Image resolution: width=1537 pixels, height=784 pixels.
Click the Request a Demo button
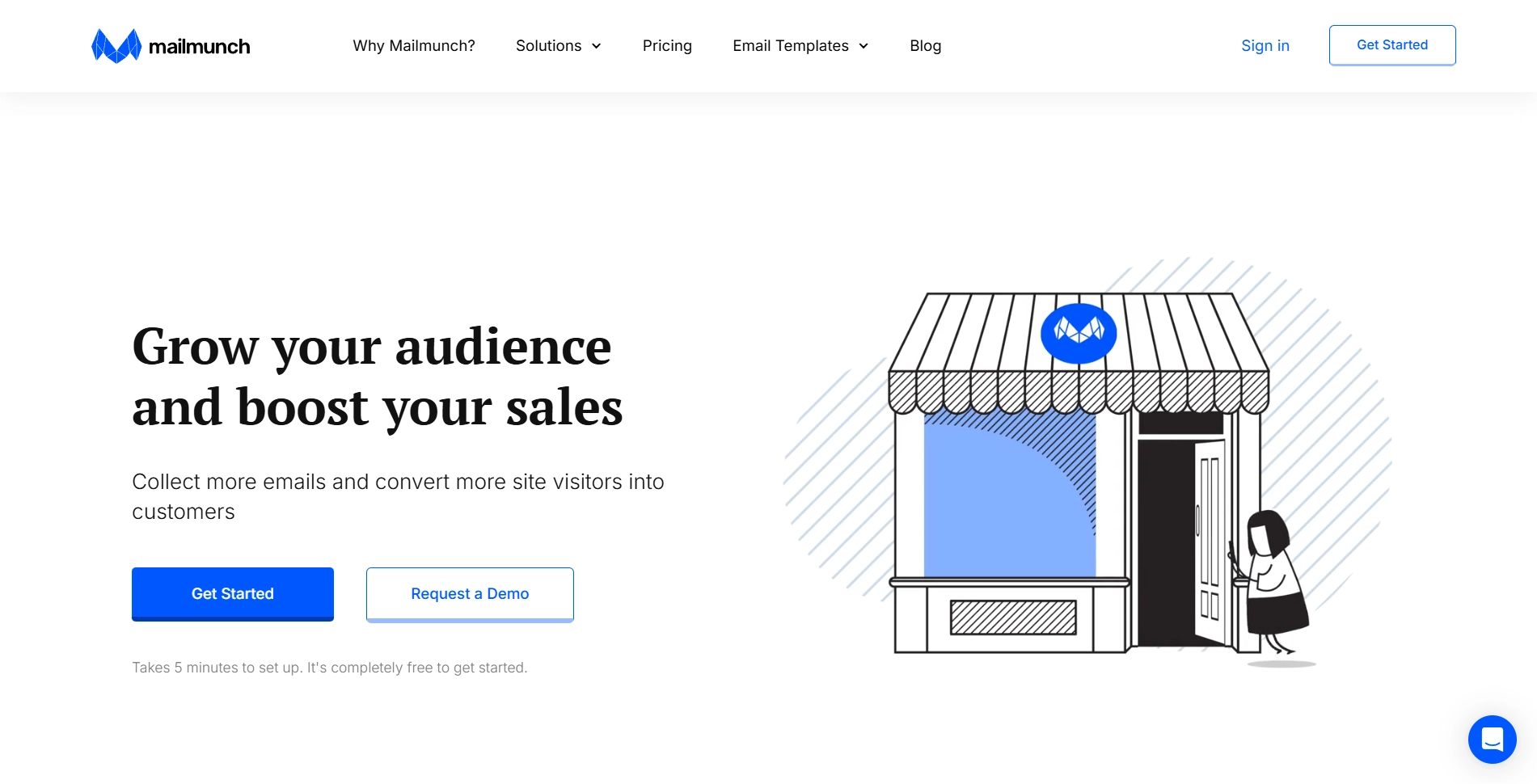point(470,594)
